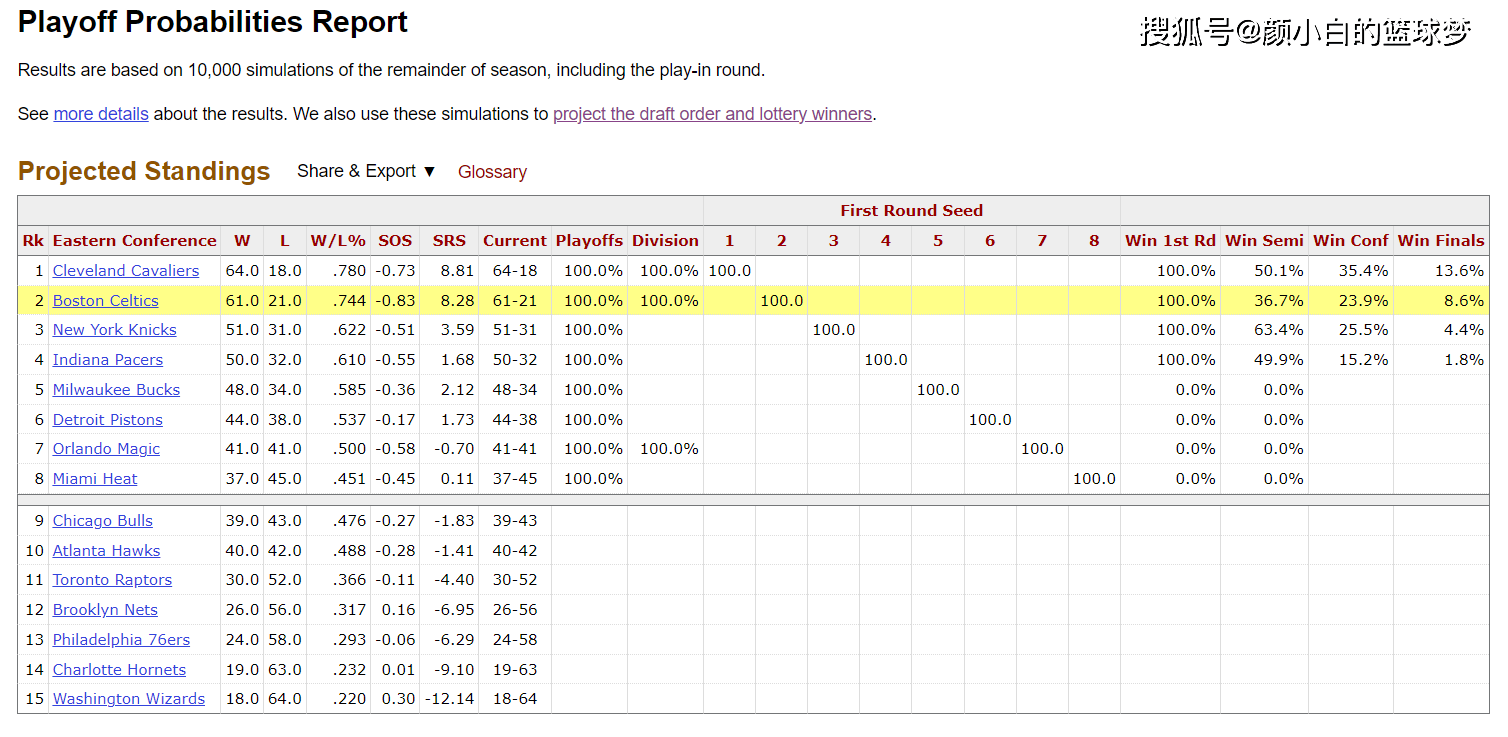Screen dimensions: 1508x737
Task: Select Cavaliers' 8.81 SRS value
Action: [x=457, y=270]
